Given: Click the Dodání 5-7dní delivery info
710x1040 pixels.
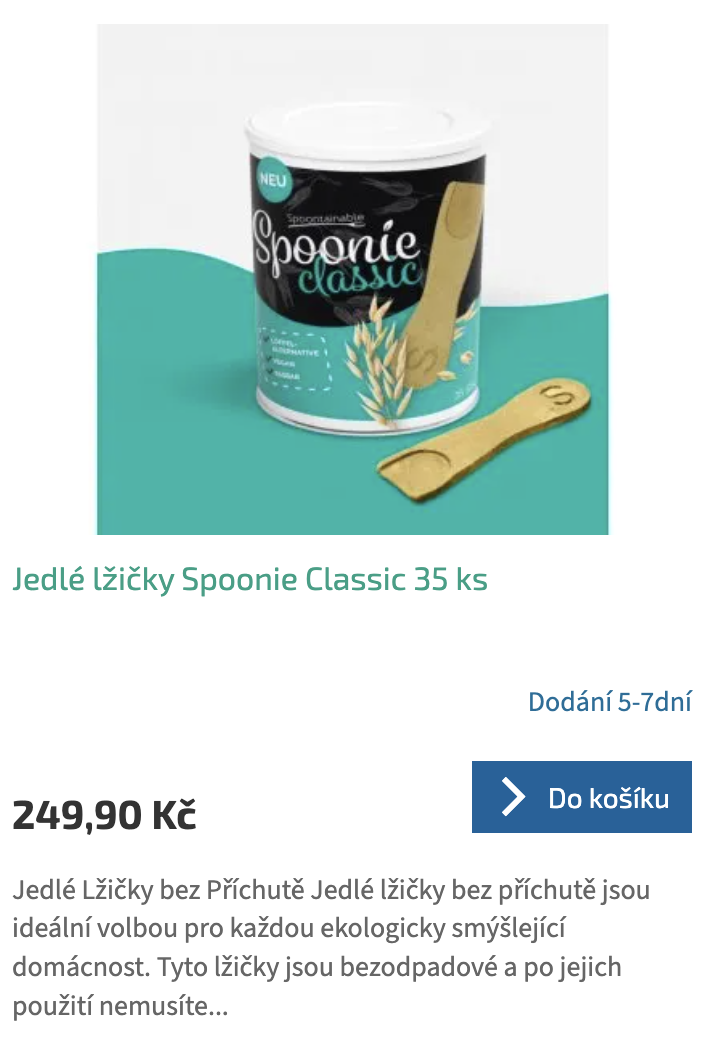Looking at the screenshot, I should 610,702.
